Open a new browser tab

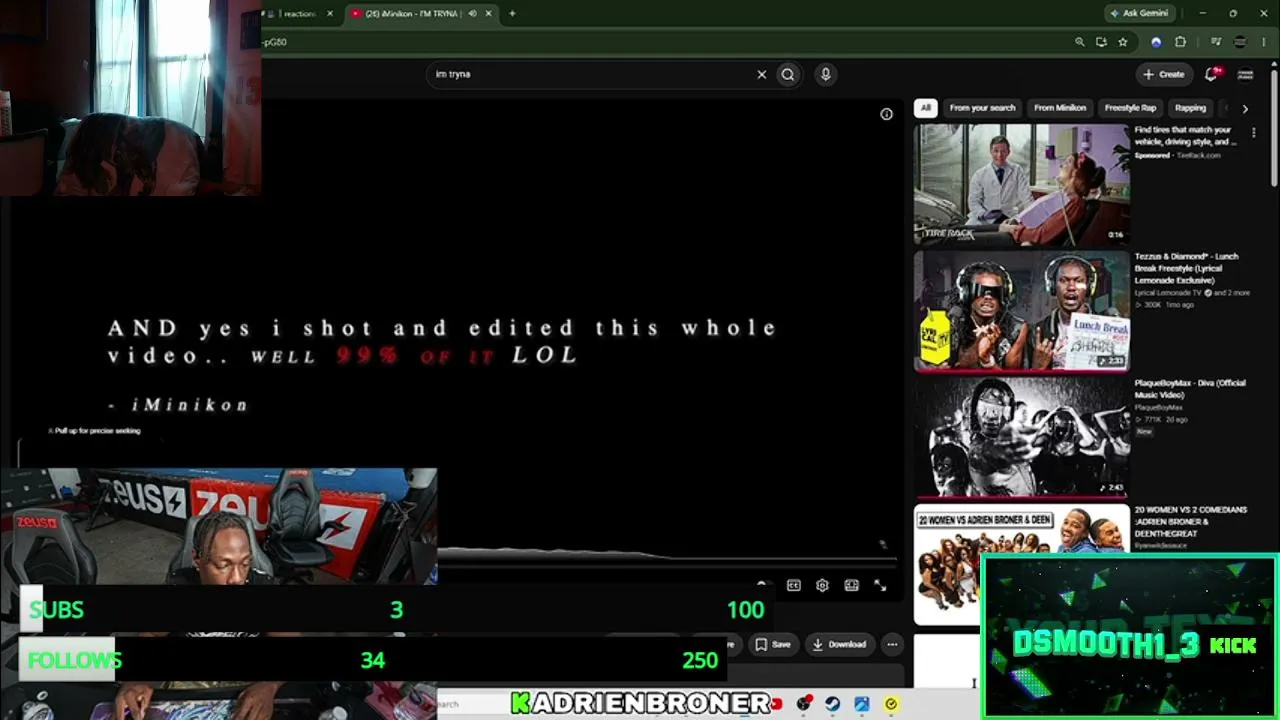coord(512,14)
